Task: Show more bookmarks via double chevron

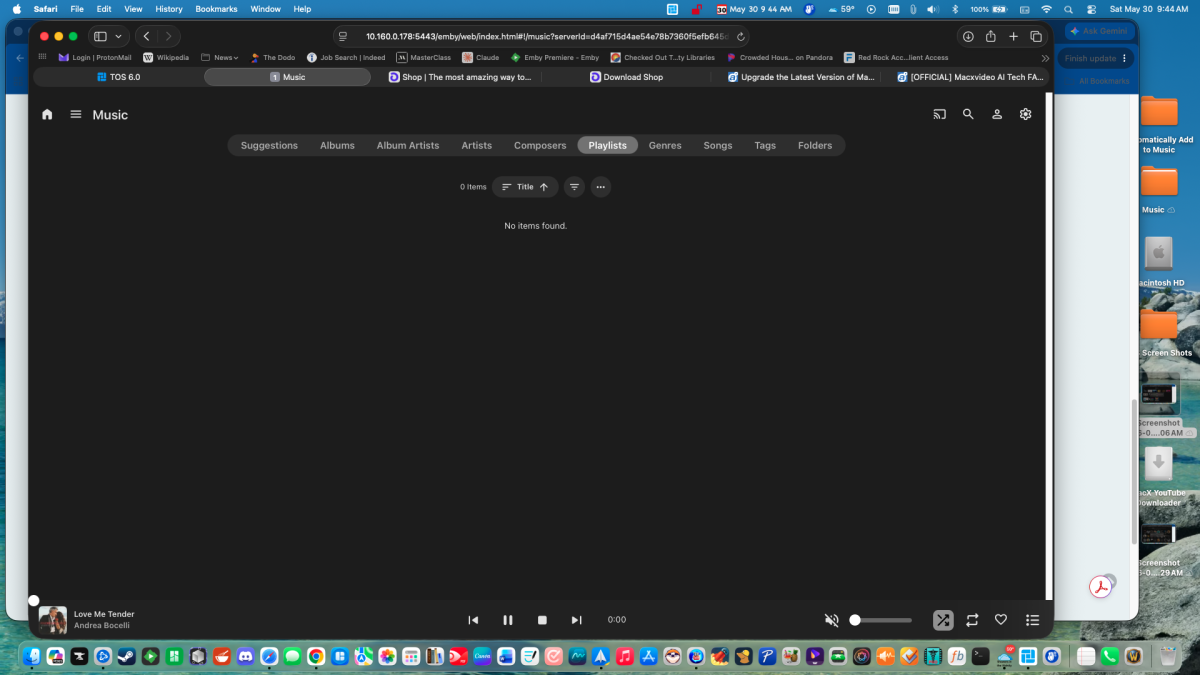Action: point(1045,58)
